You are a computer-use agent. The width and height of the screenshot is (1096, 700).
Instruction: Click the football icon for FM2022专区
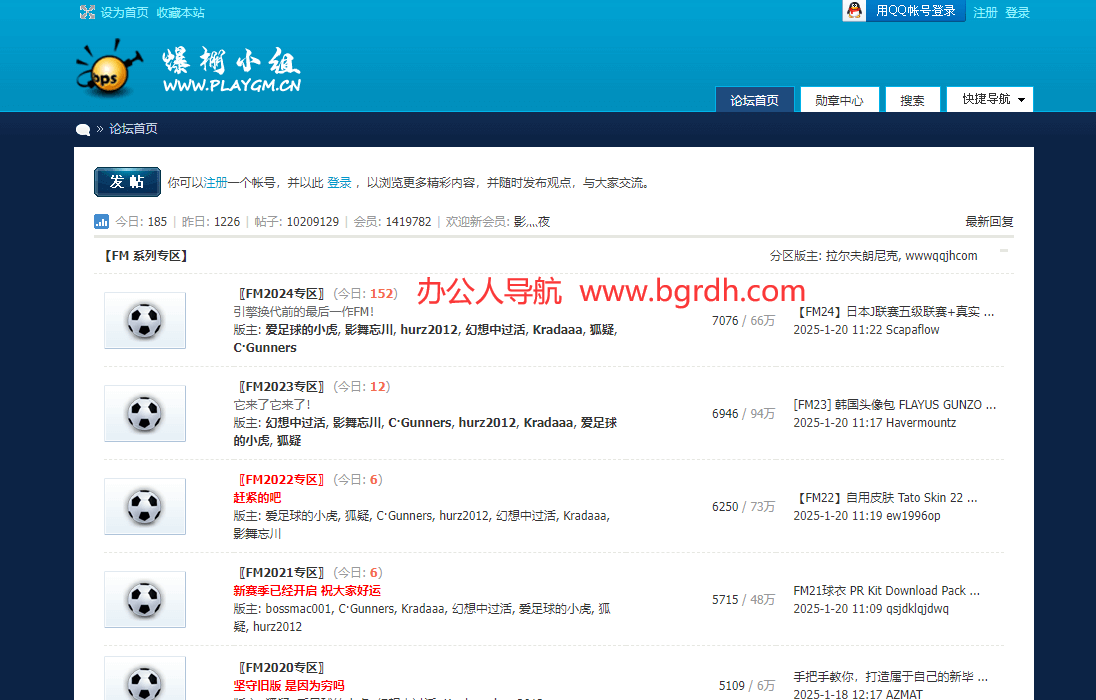coord(144,506)
